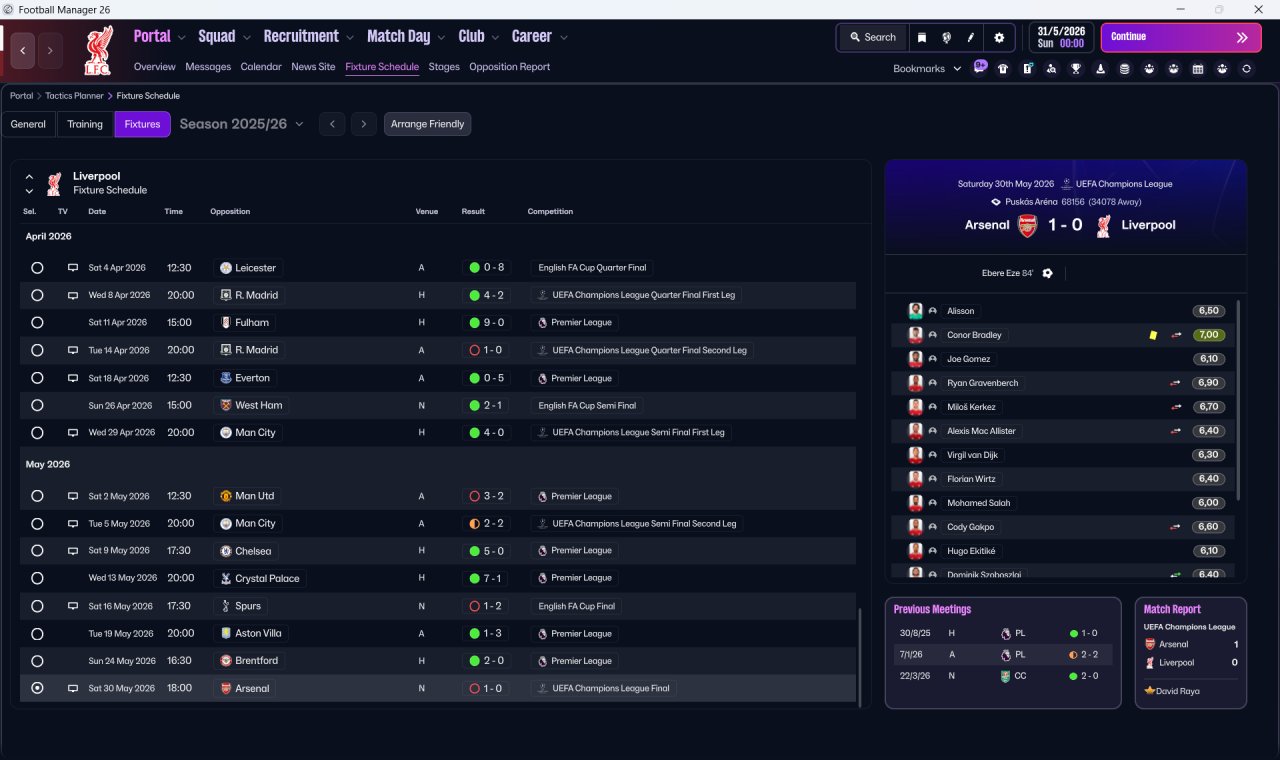This screenshot has height=760, width=1280.
Task: Switch to the General tab
Action: (28, 124)
